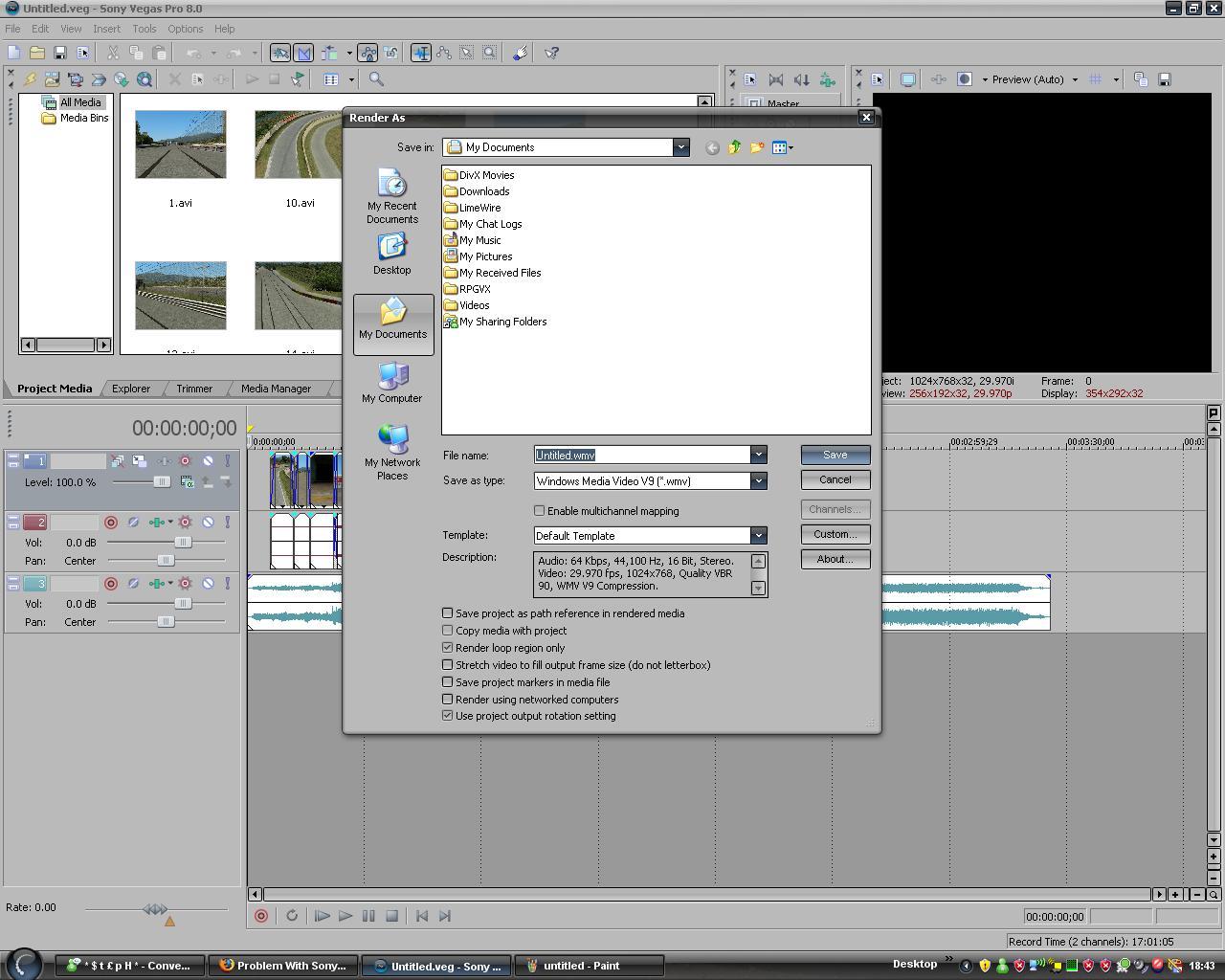Check Stretch video to fill output frame size
The width and height of the screenshot is (1225, 980).
pyautogui.click(x=448, y=665)
